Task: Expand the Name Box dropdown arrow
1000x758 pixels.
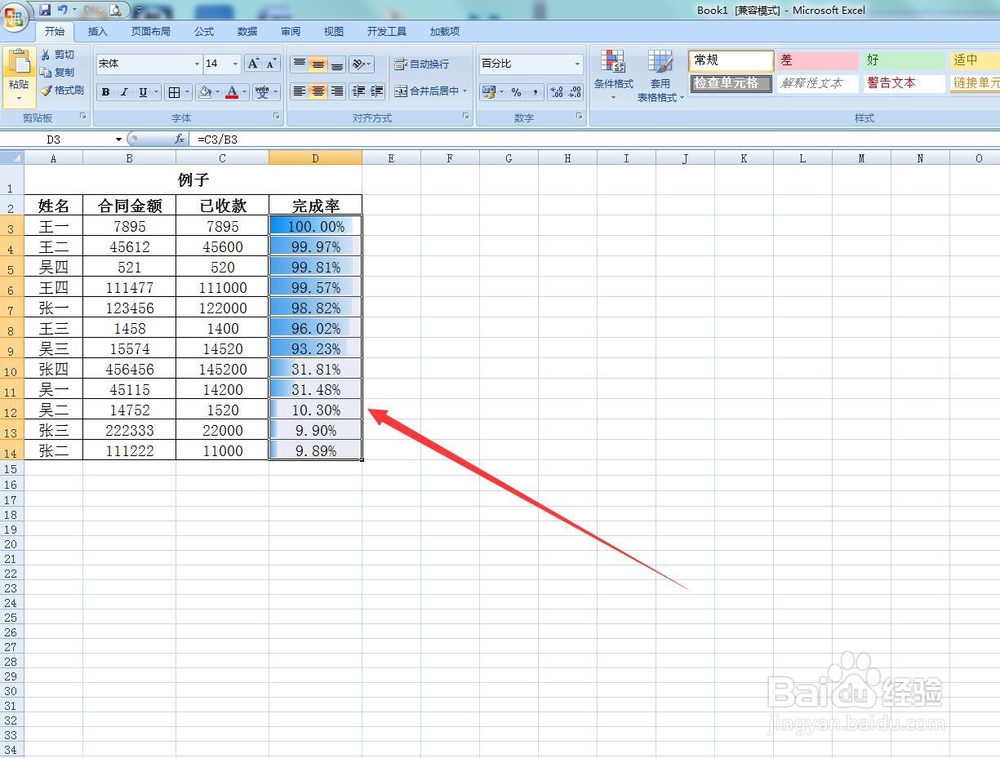Action: pyautogui.click(x=119, y=139)
